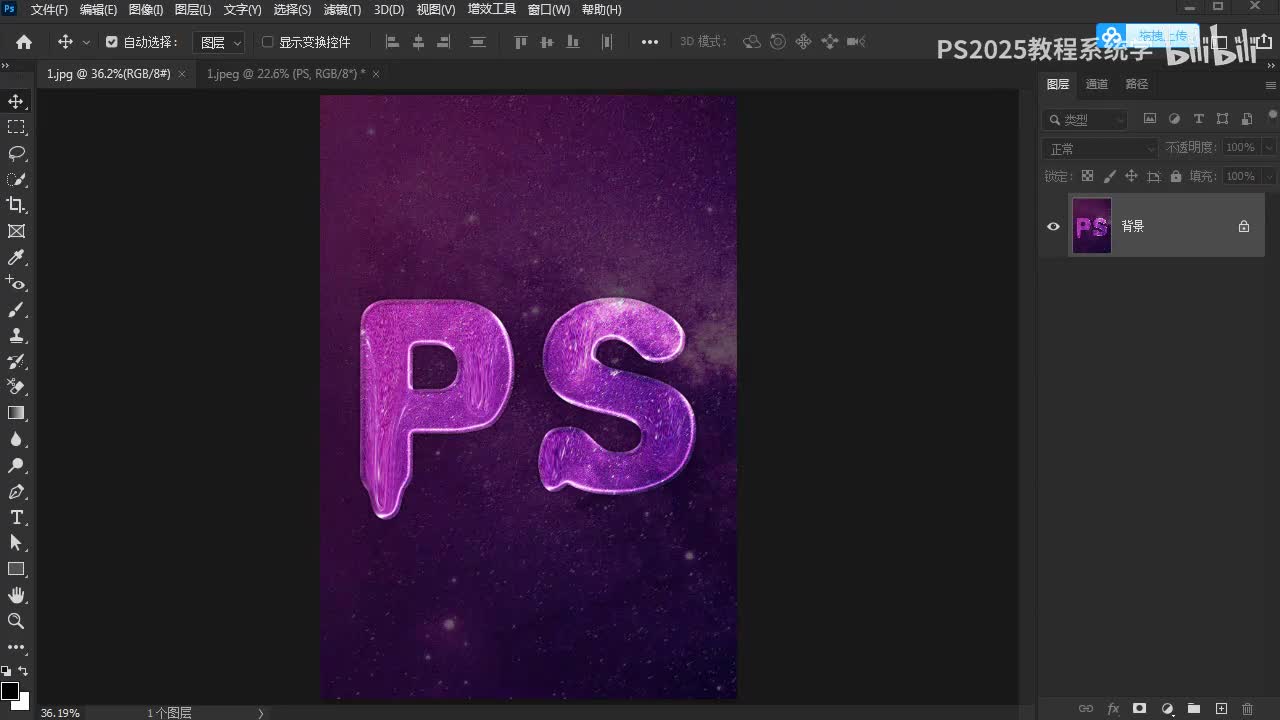1280x720 pixels.
Task: Open the 类型 layer filter dropdown
Action: pyautogui.click(x=1085, y=119)
